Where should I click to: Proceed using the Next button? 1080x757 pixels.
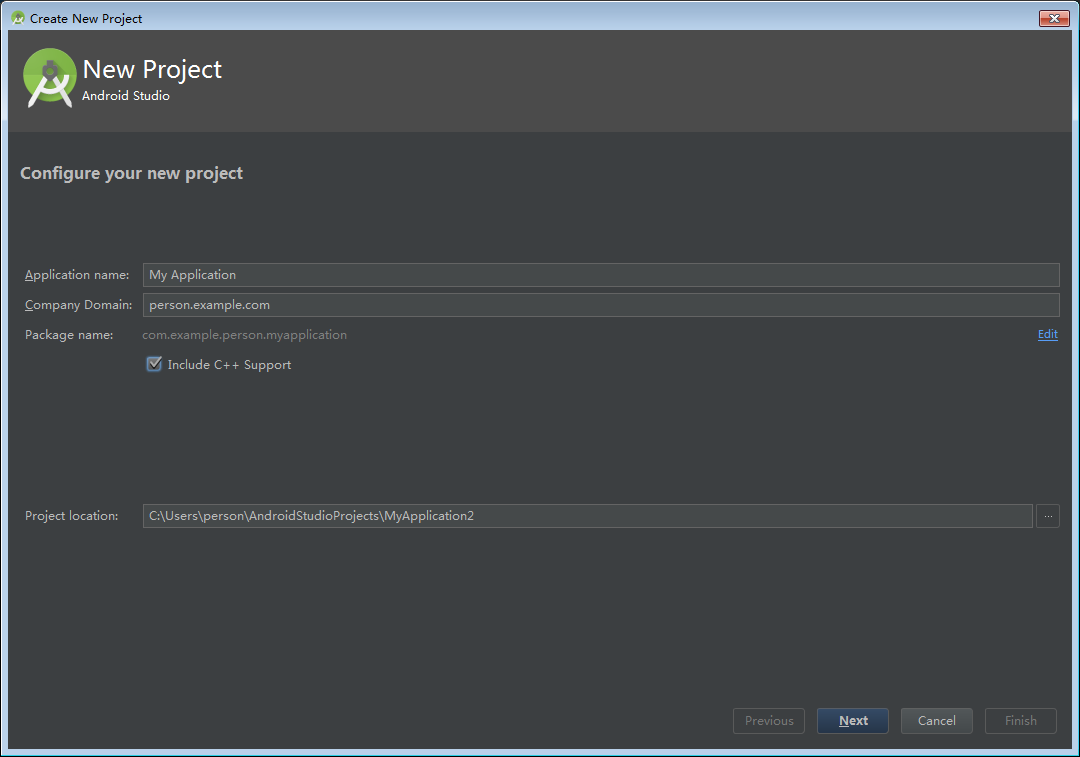[x=852, y=720]
